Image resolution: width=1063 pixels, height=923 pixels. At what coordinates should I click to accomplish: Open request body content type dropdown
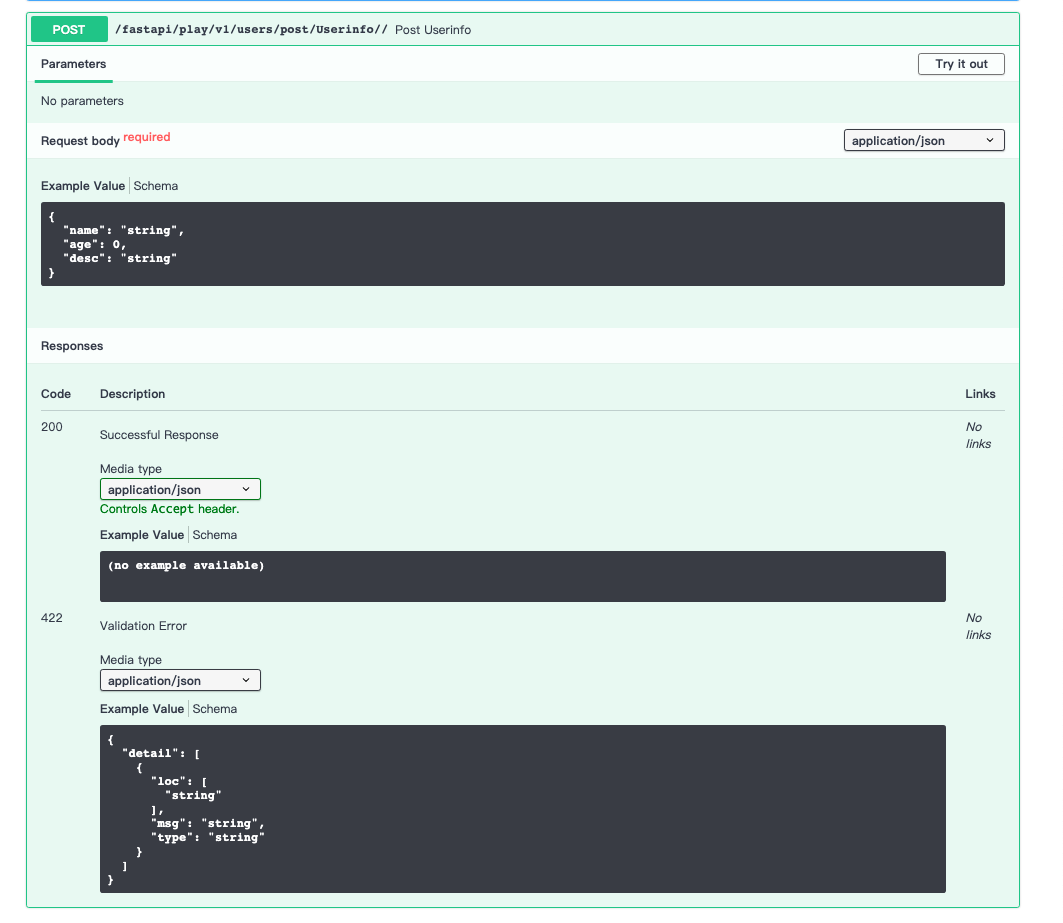click(x=923, y=141)
